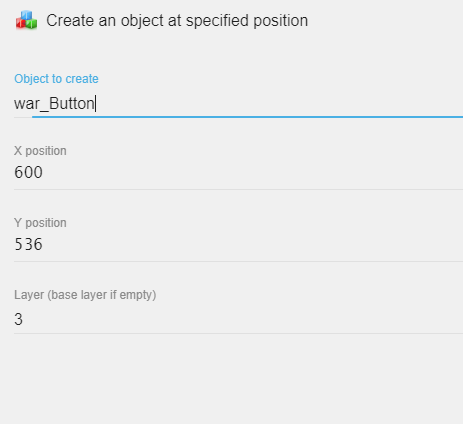Click the colored cubes create-object icon
This screenshot has height=424, width=463.
26,20
